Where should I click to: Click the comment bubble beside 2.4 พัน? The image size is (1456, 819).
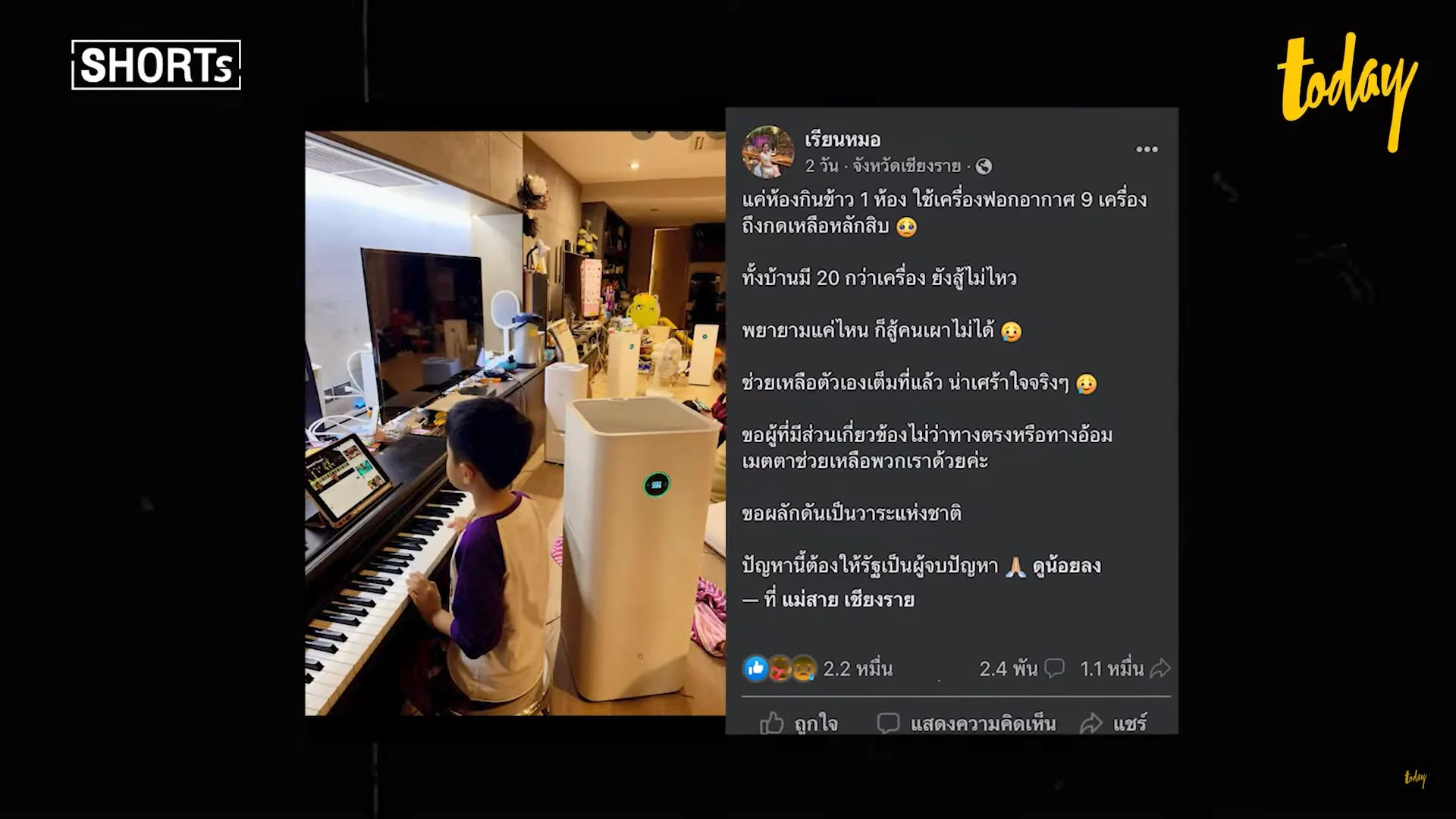tap(1054, 668)
